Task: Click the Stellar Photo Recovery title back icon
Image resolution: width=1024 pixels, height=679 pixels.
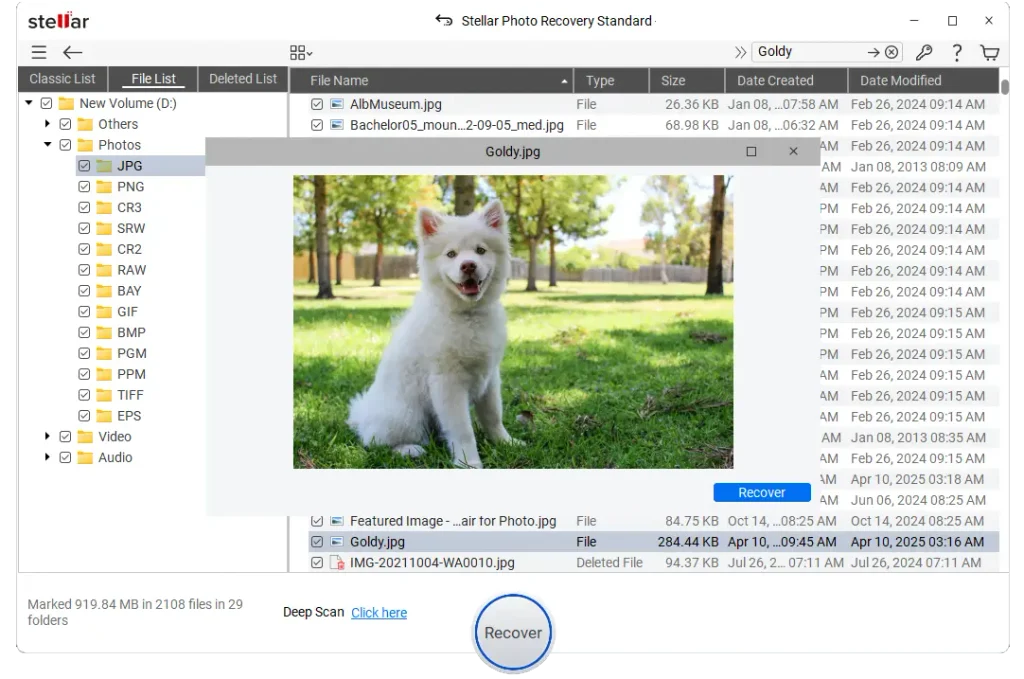Action: click(444, 20)
